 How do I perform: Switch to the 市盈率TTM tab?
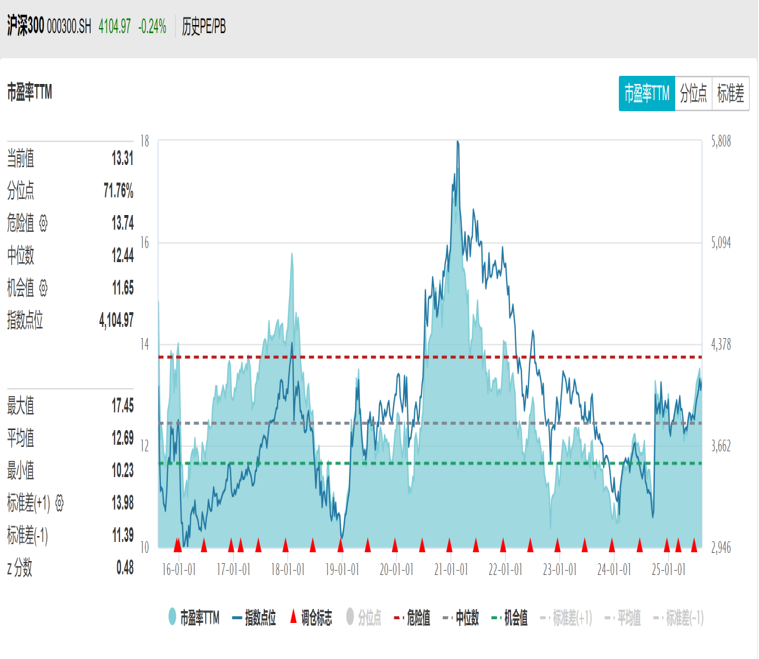tap(647, 93)
